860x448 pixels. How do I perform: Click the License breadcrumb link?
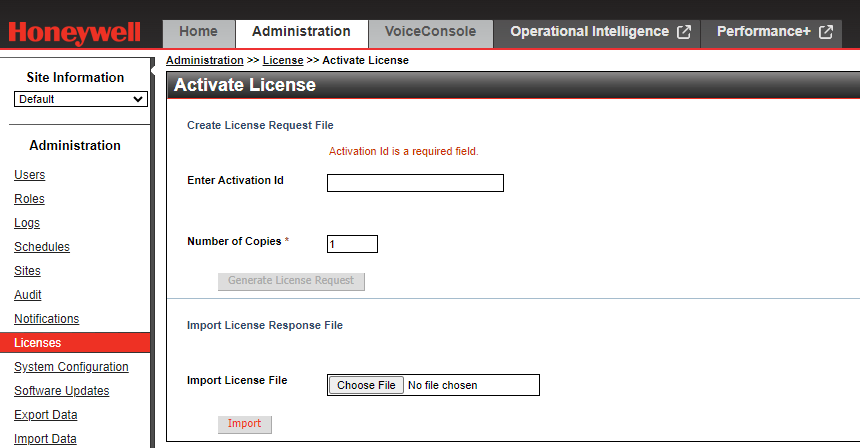tap(283, 61)
